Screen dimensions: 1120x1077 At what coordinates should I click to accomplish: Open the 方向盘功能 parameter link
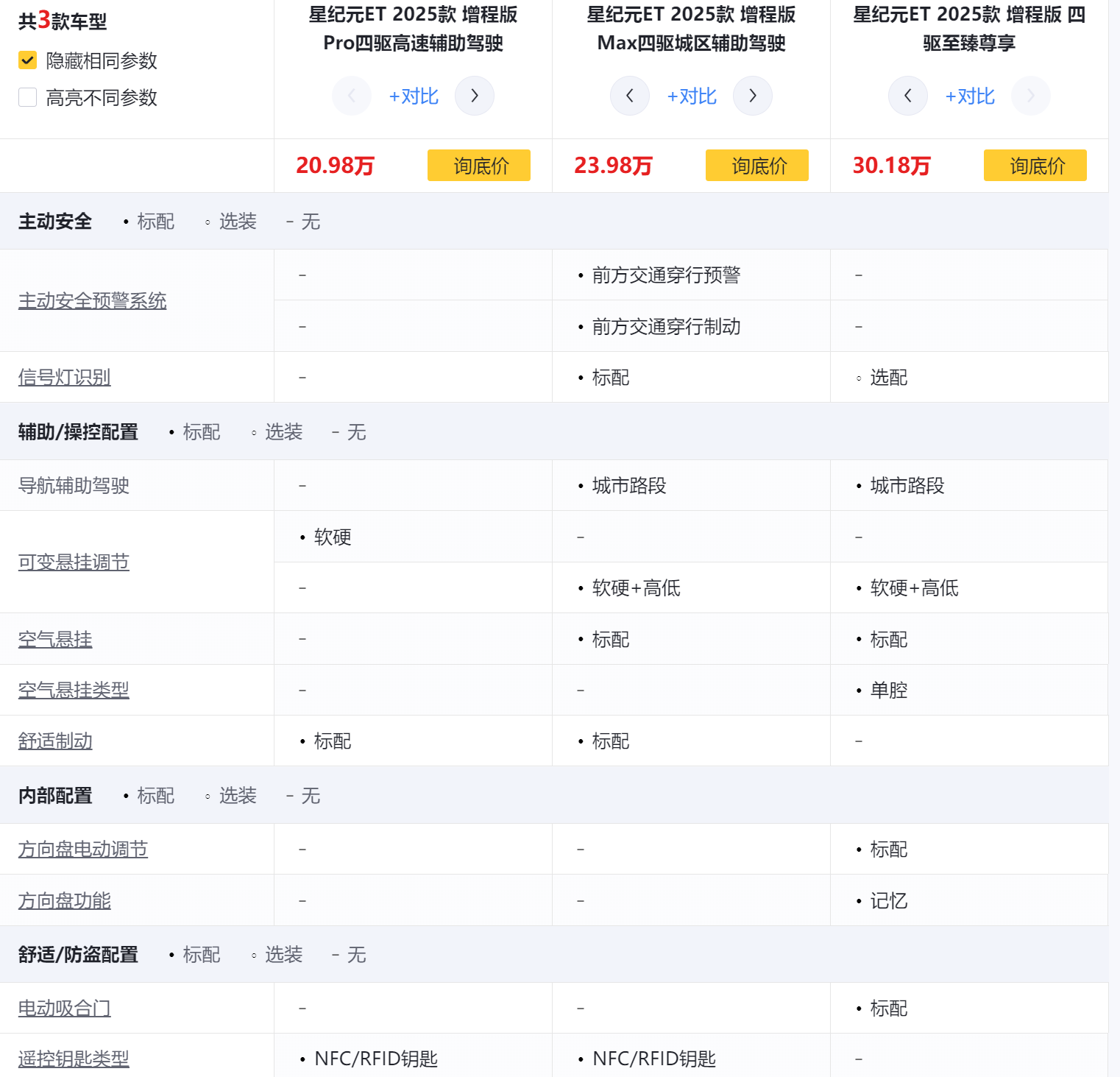pyautogui.click(x=65, y=900)
